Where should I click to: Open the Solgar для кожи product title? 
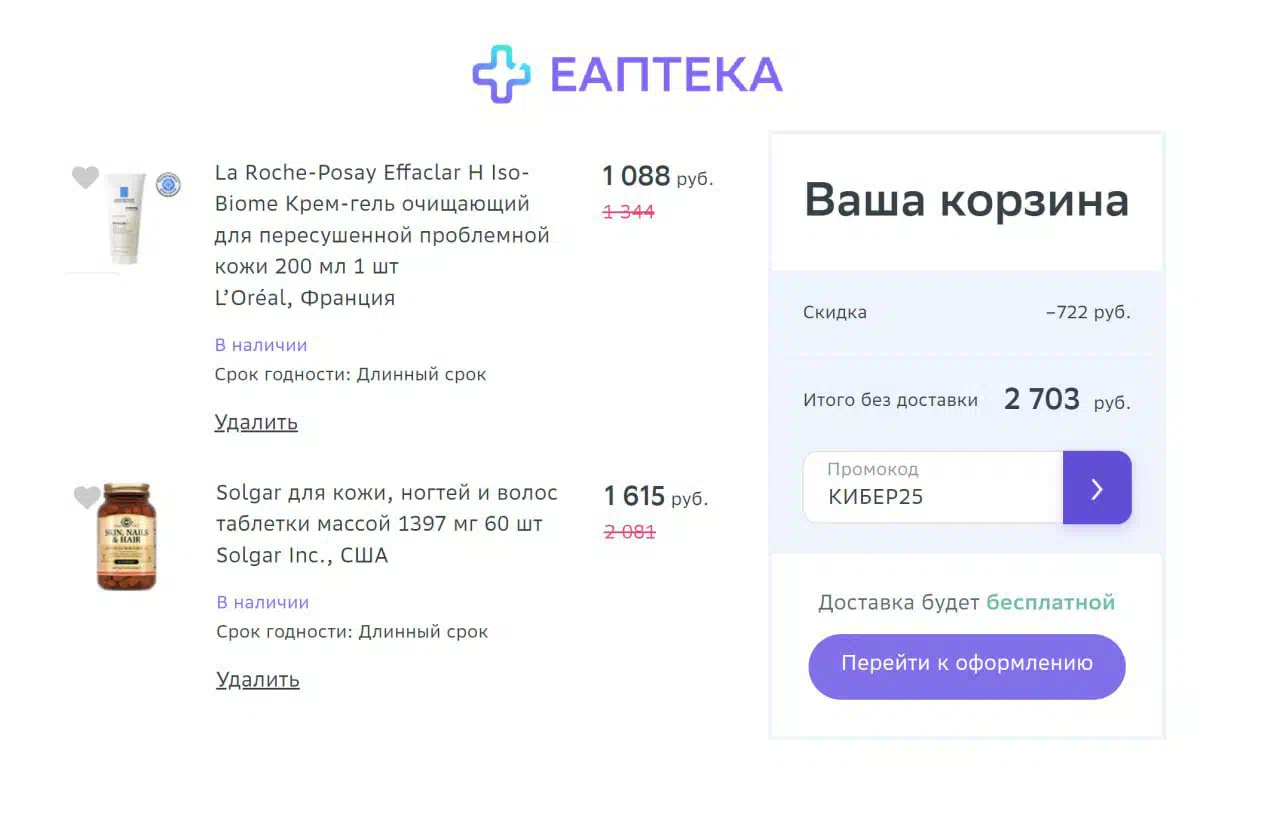pos(387,524)
